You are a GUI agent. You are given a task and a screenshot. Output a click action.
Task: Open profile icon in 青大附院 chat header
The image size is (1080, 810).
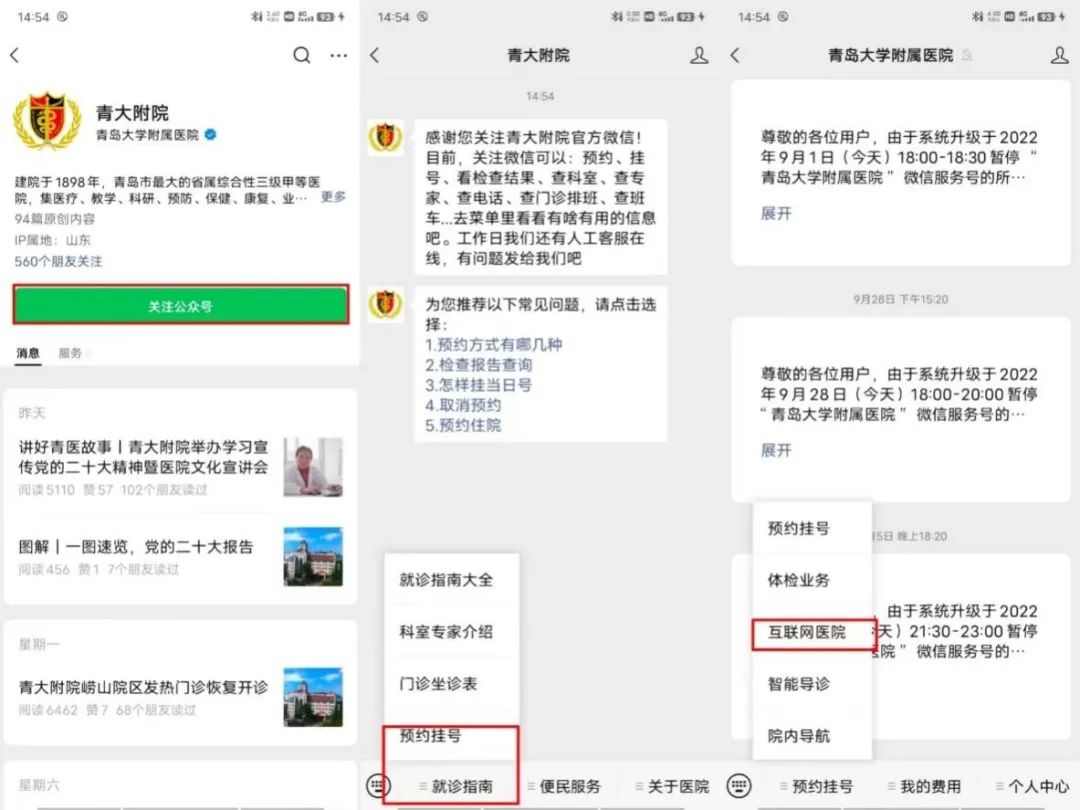tap(699, 56)
